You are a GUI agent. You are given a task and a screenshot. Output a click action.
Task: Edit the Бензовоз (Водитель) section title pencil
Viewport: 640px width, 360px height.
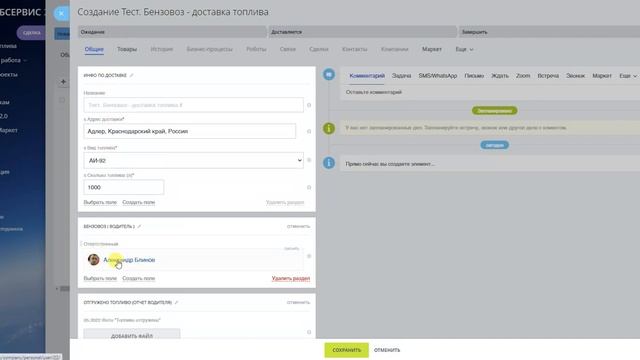[139, 227]
